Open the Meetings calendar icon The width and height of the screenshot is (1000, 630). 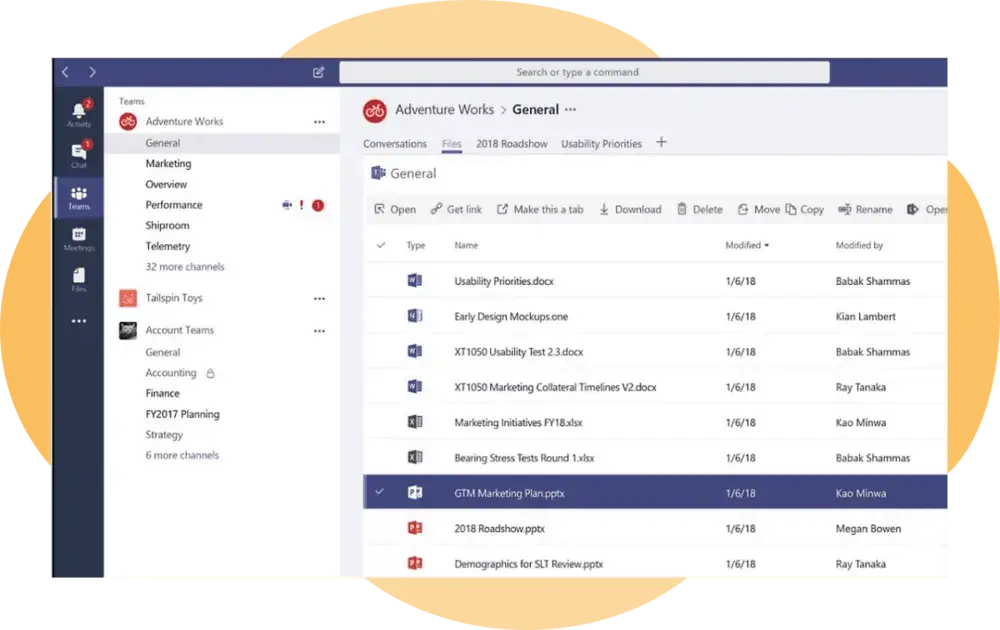click(x=78, y=234)
